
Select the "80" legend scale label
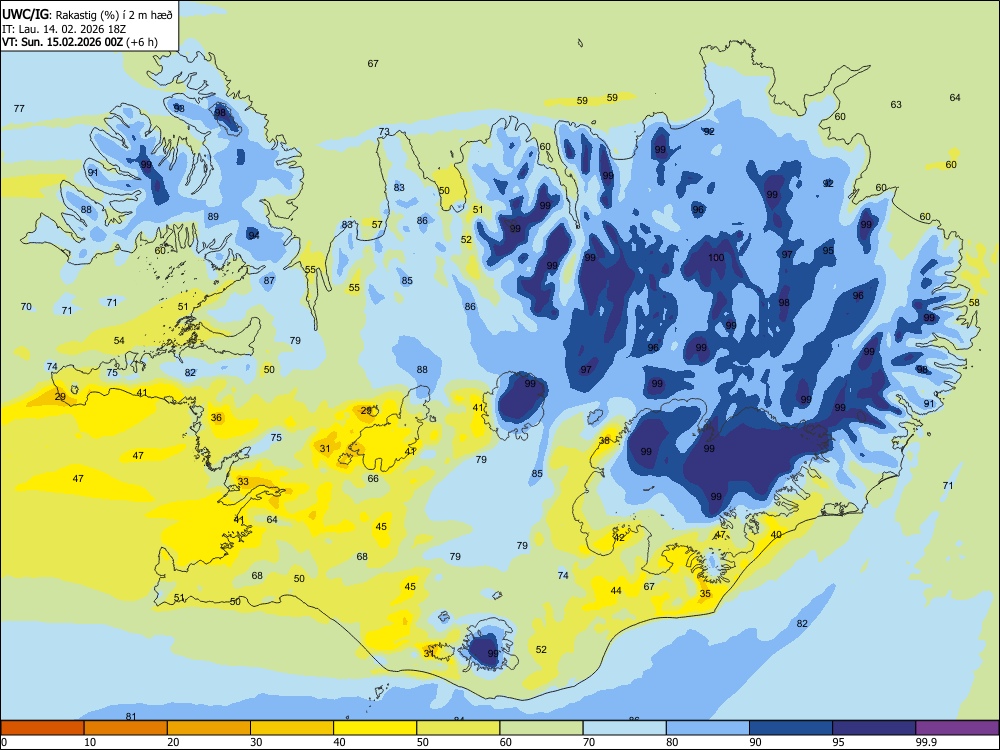(x=672, y=742)
